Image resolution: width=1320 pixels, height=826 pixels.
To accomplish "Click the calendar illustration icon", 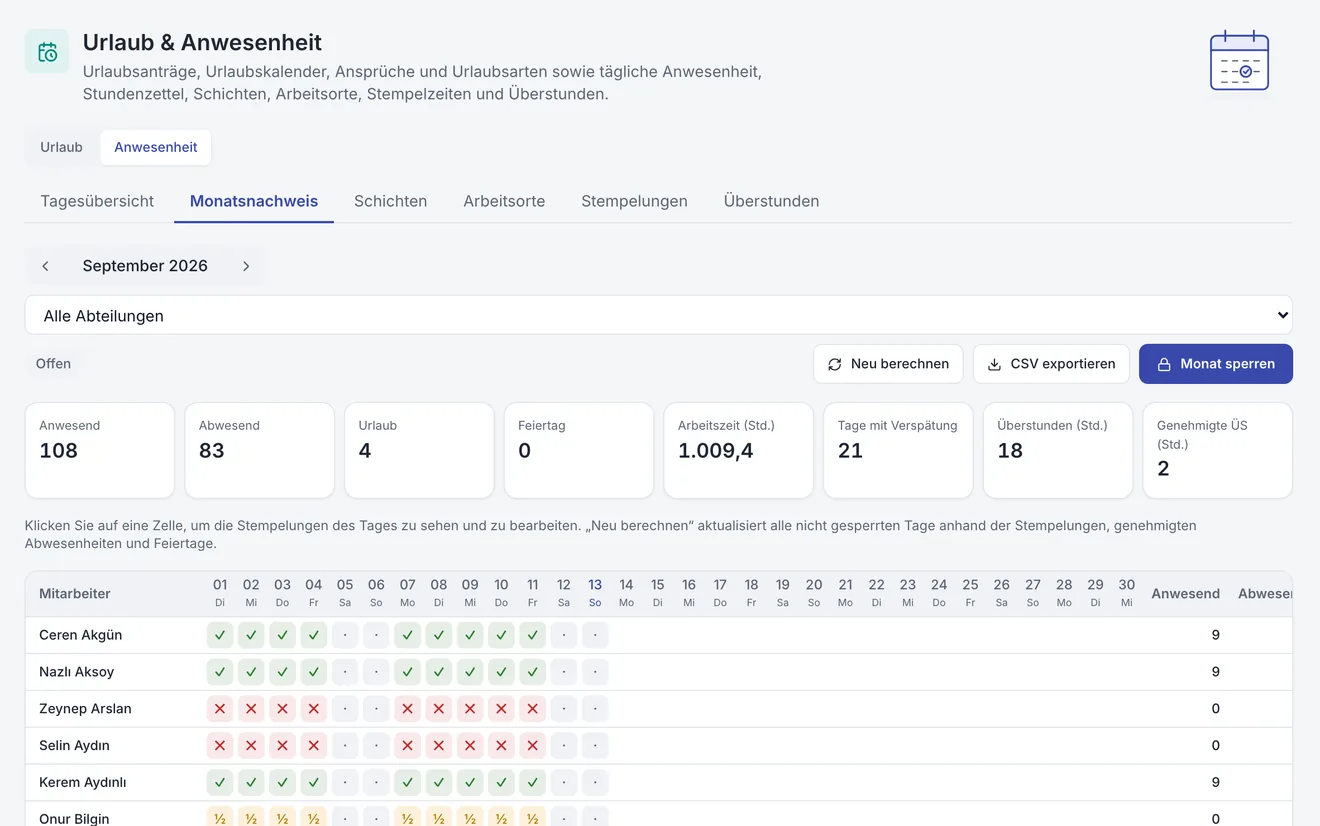I will coord(1239,60).
